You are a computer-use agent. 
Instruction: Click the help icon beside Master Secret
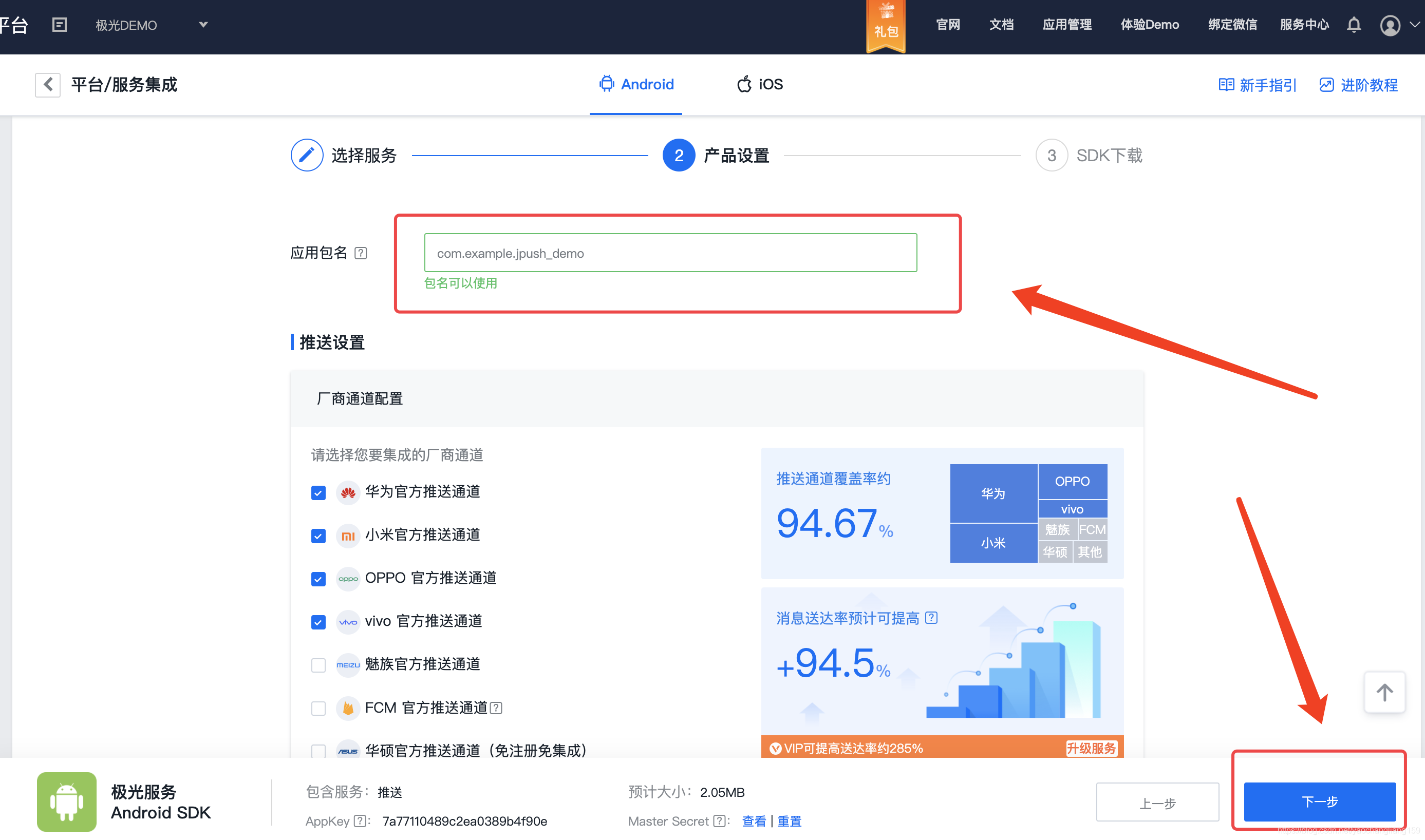[x=720, y=821]
